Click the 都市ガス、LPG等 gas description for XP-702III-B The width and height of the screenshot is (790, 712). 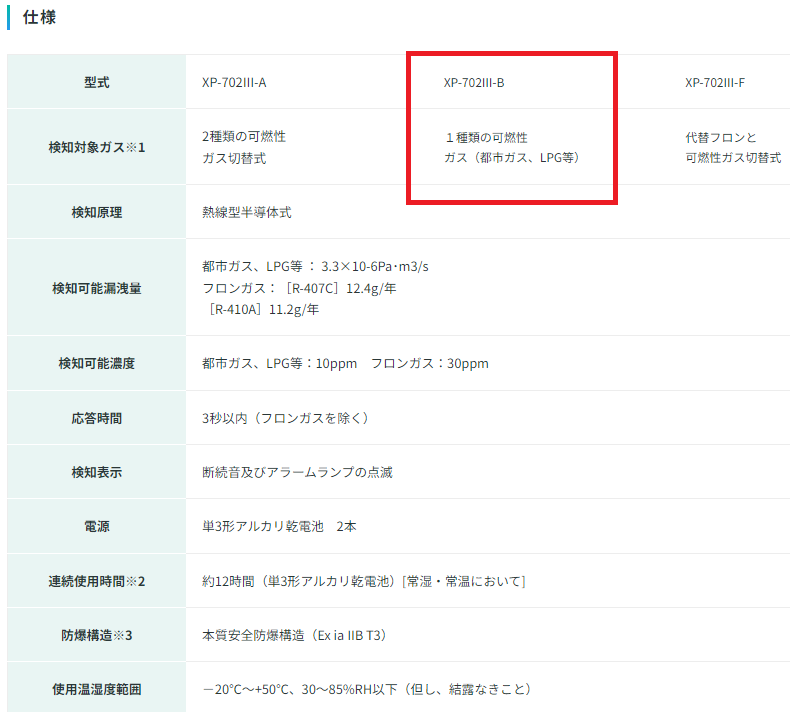(512, 158)
